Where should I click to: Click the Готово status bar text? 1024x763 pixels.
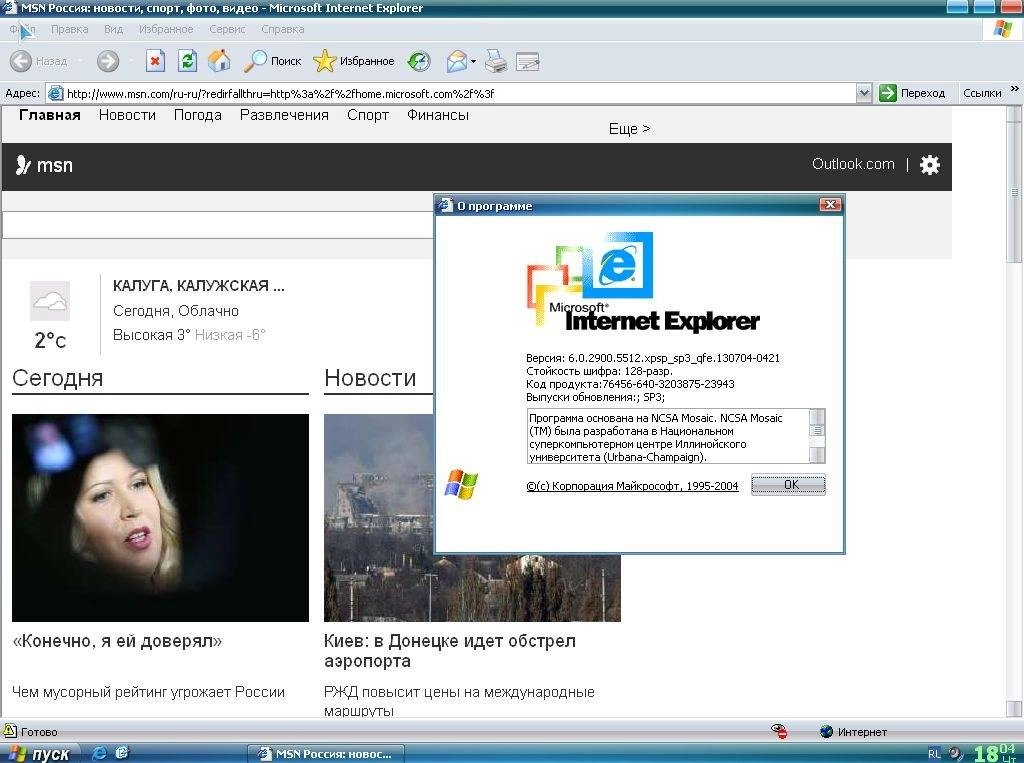click(39, 732)
